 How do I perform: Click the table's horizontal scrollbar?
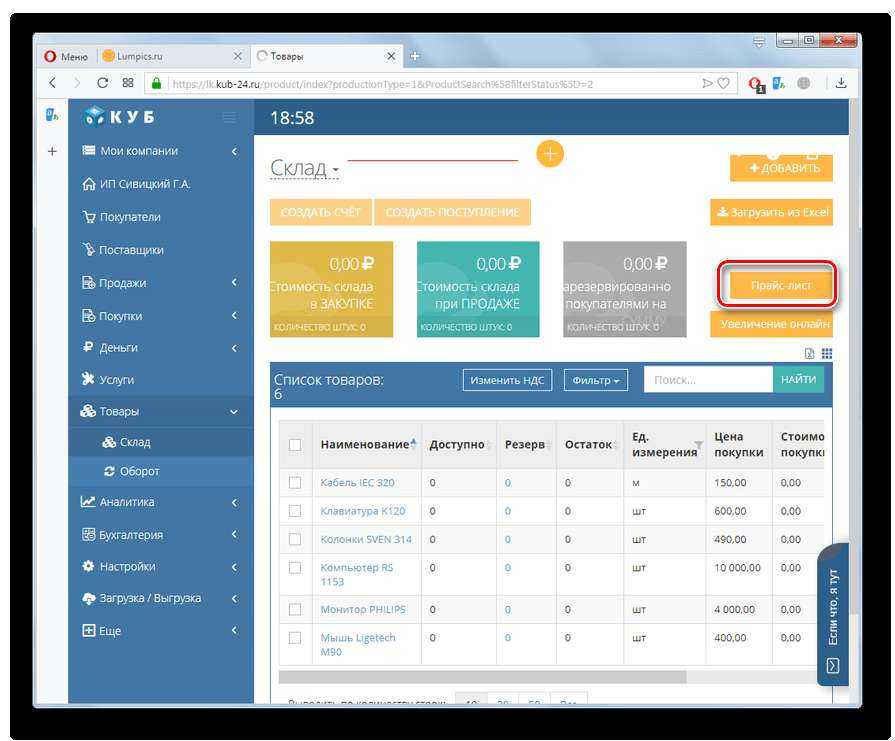pyautogui.click(x=480, y=677)
